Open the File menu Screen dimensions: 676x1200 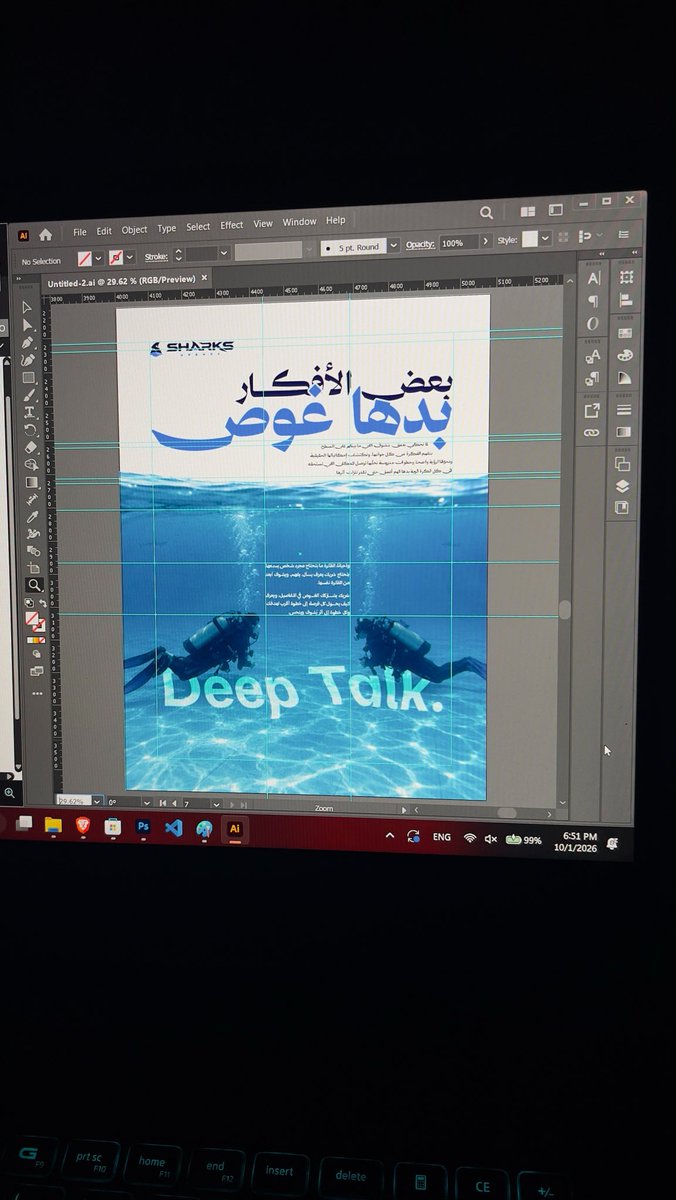[x=80, y=231]
